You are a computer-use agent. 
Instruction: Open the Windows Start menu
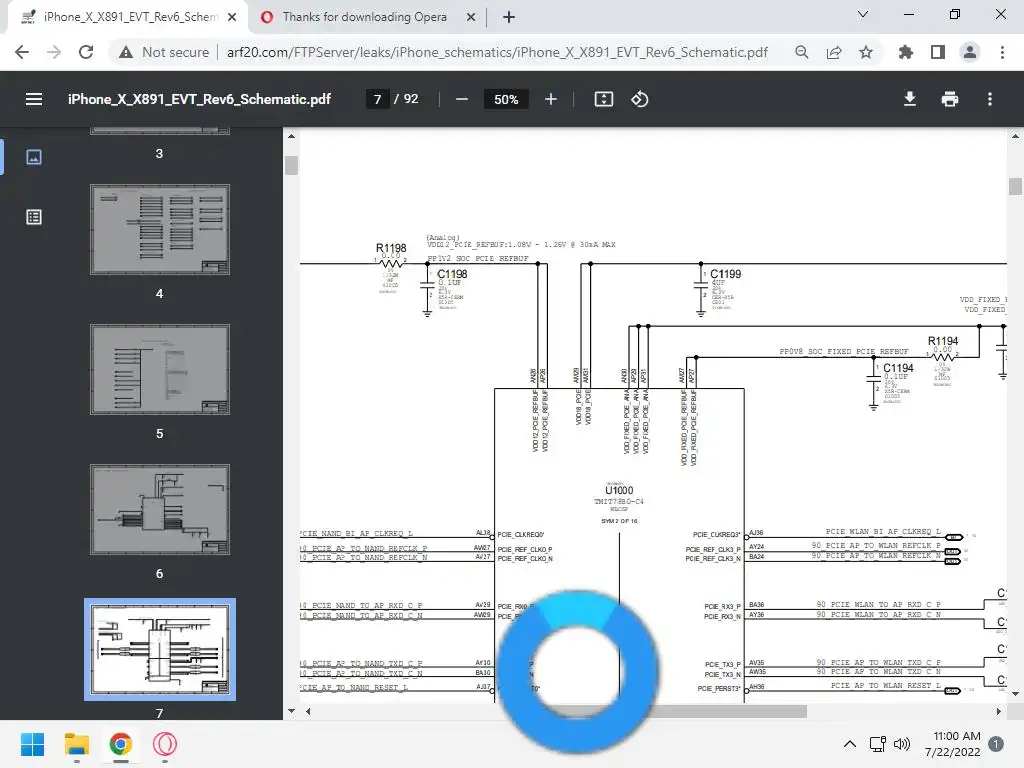pyautogui.click(x=33, y=744)
